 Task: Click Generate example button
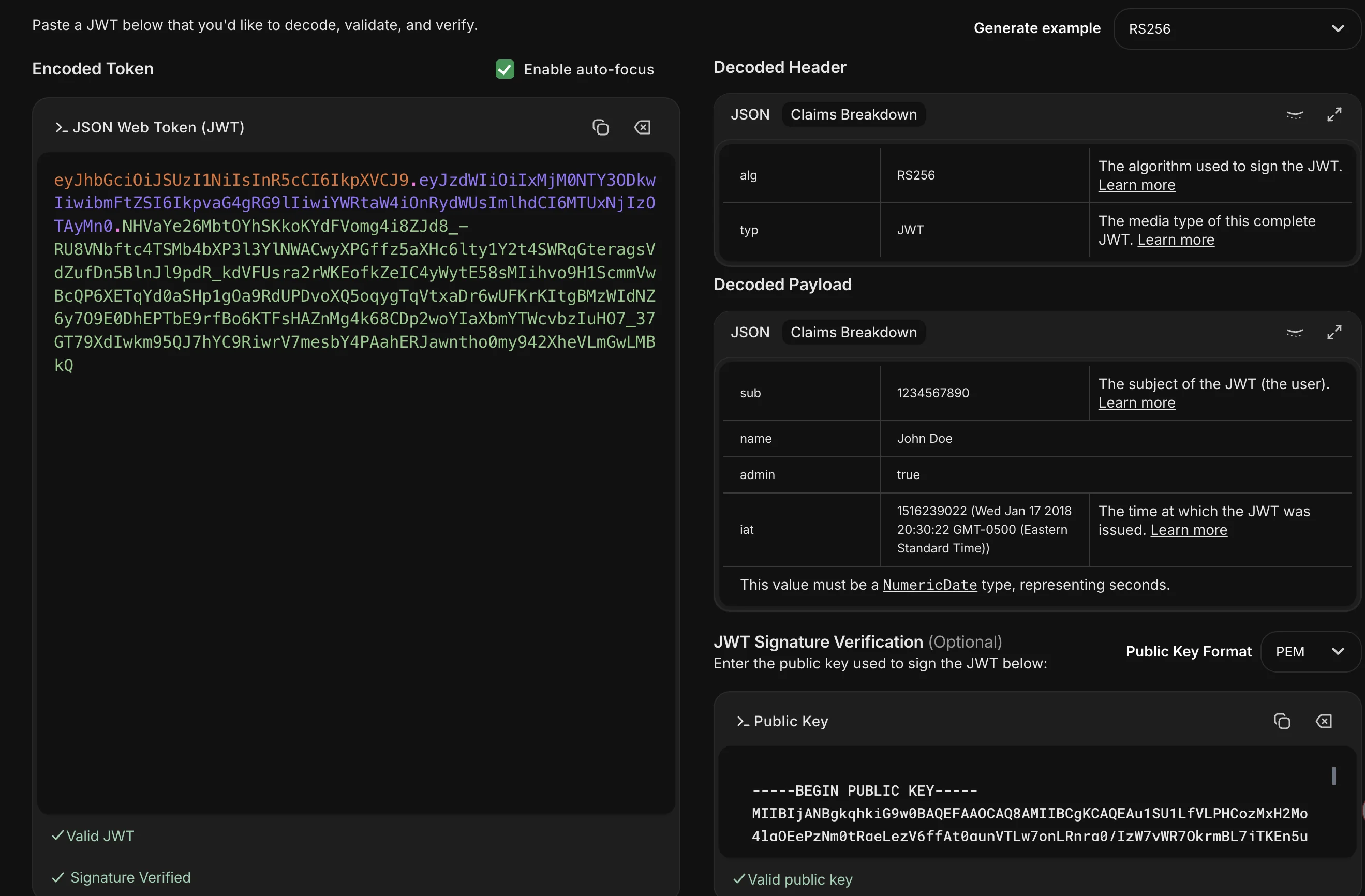pyautogui.click(x=1037, y=28)
